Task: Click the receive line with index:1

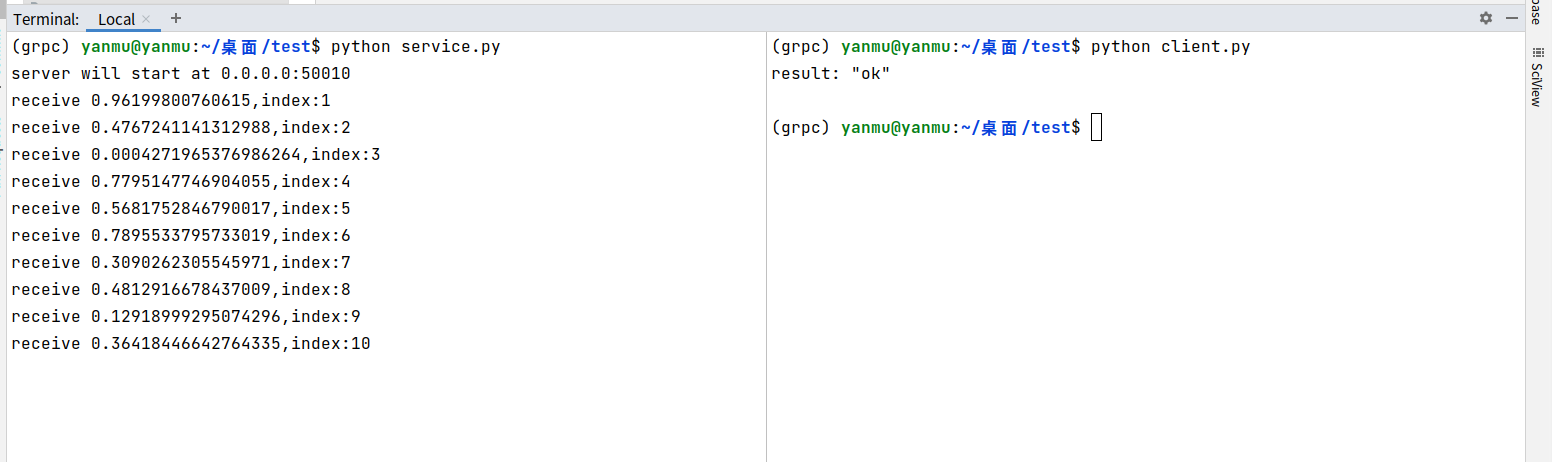Action: pos(171,100)
